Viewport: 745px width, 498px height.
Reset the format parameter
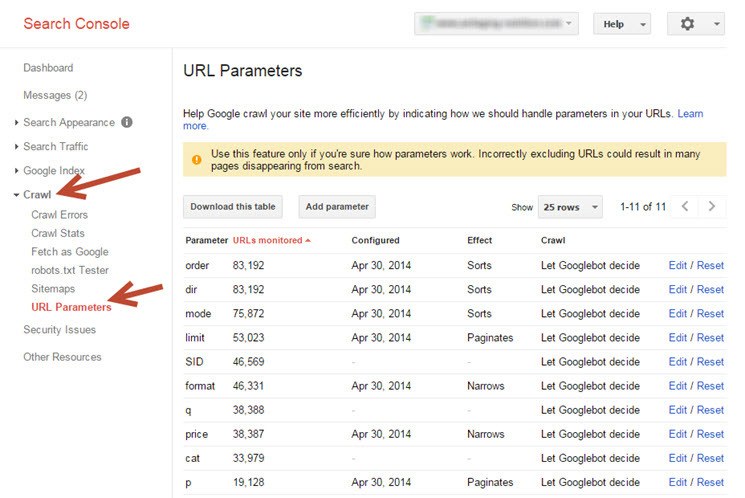pos(710,386)
